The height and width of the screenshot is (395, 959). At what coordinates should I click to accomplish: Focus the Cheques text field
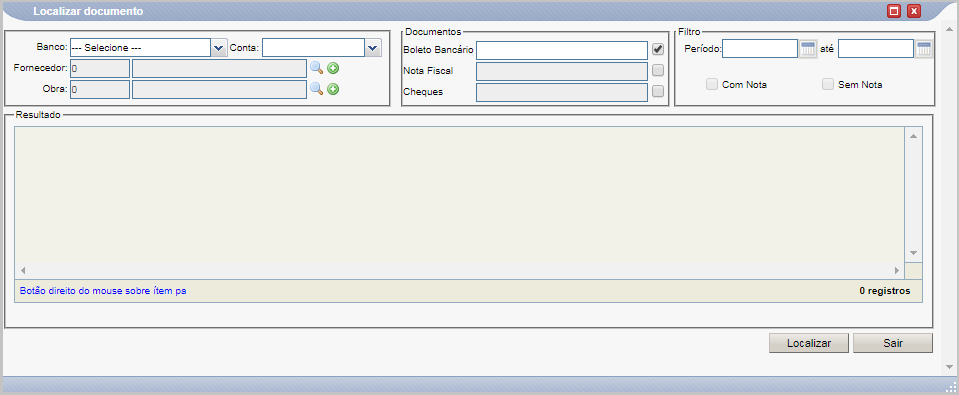[x=561, y=92]
